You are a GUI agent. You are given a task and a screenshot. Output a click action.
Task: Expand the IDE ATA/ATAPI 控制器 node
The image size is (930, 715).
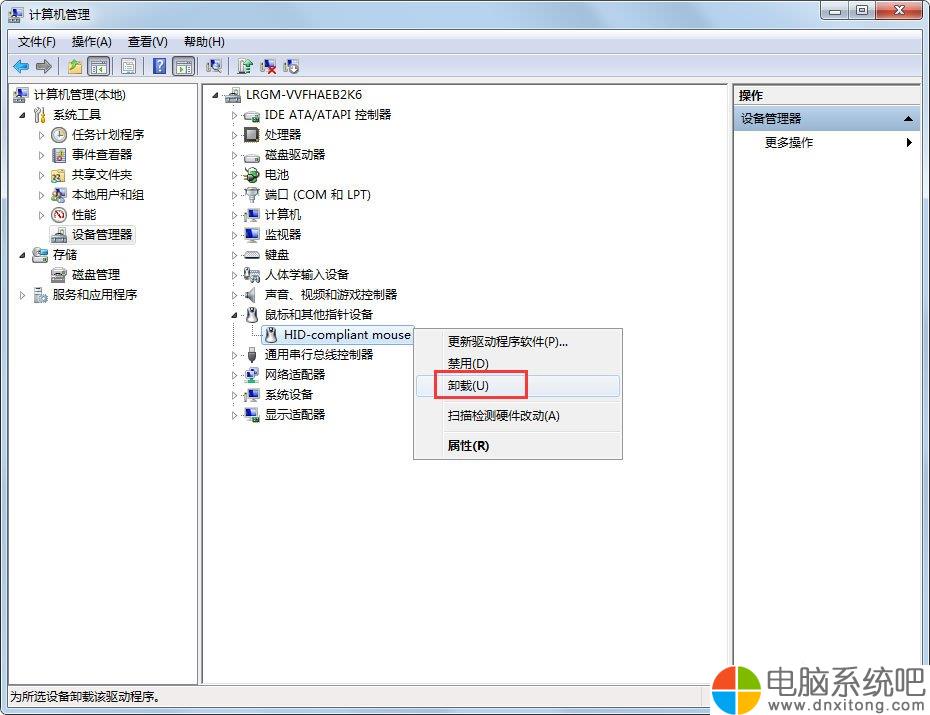(x=234, y=116)
